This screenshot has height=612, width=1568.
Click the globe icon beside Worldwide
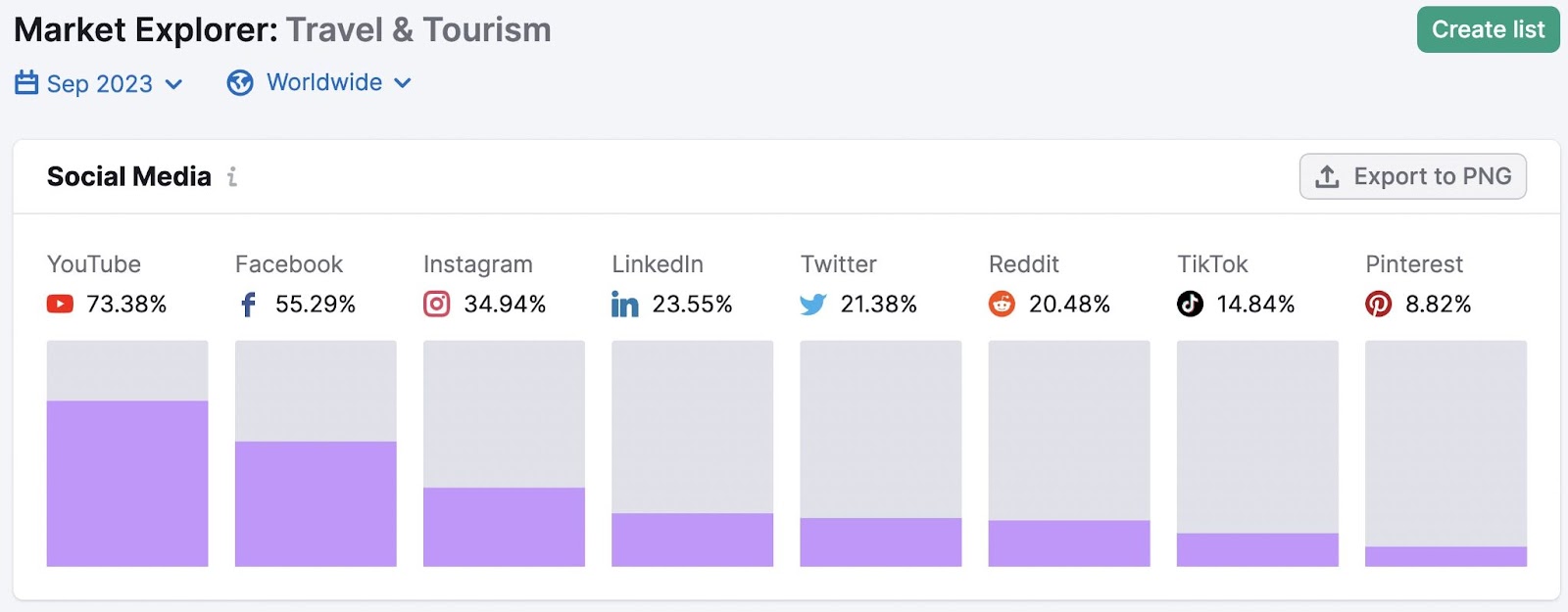[x=238, y=82]
